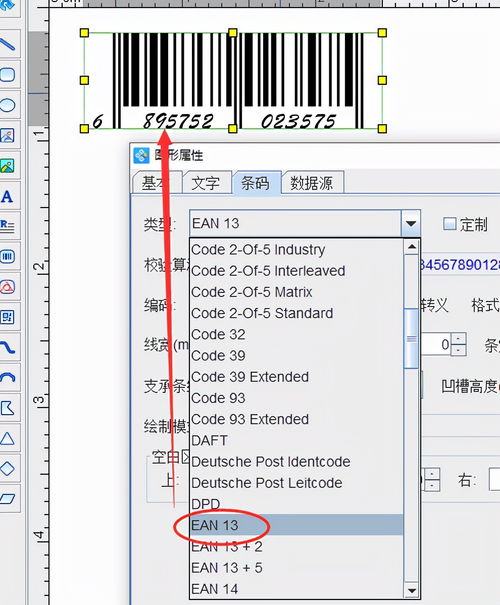Screen dimensions: 500x605
Task: Switch to the 基本 tab
Action: coord(157,183)
